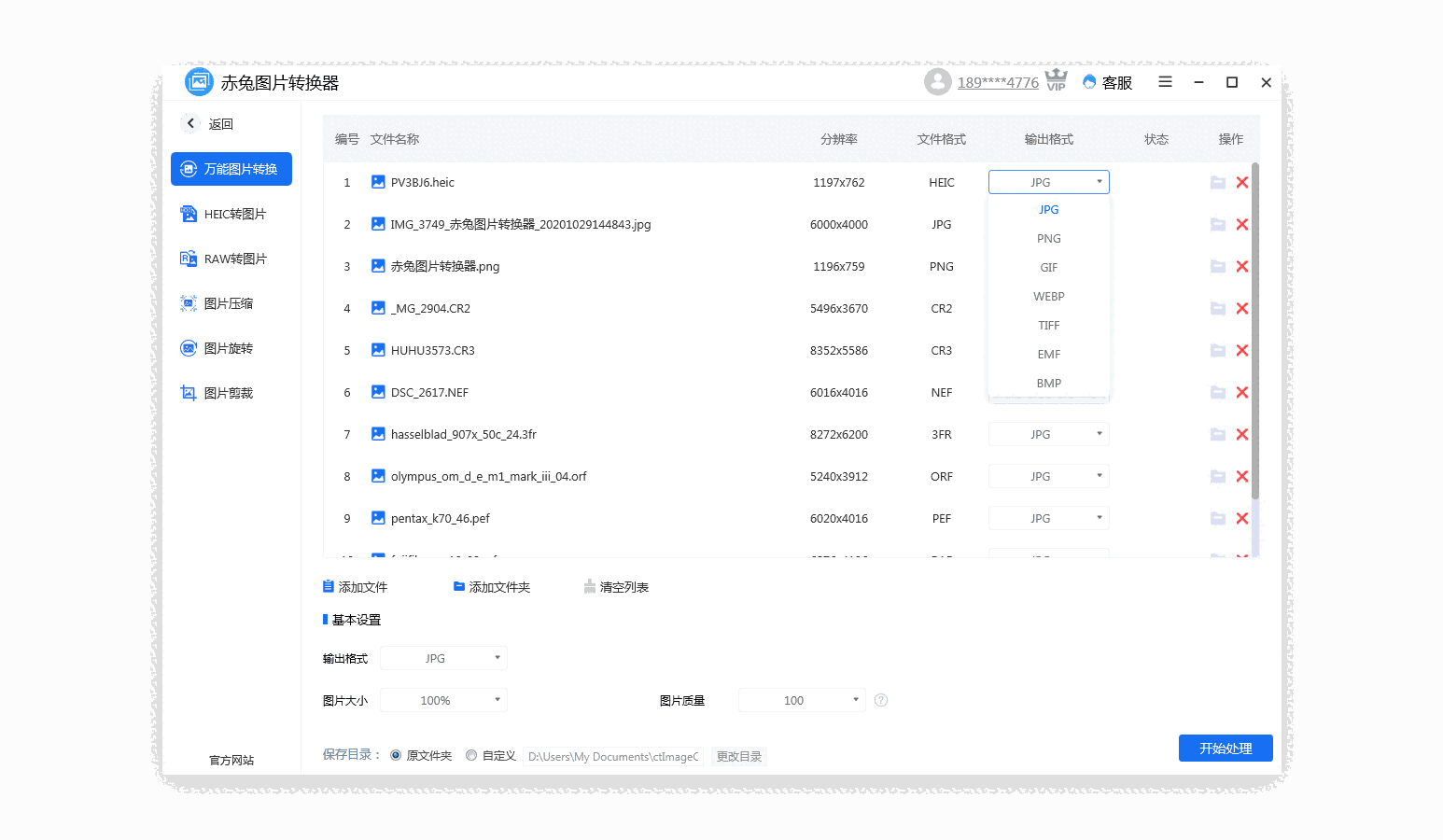The width and height of the screenshot is (1443, 840).
Task: Click 更改目录 to change directory
Action: click(x=738, y=756)
